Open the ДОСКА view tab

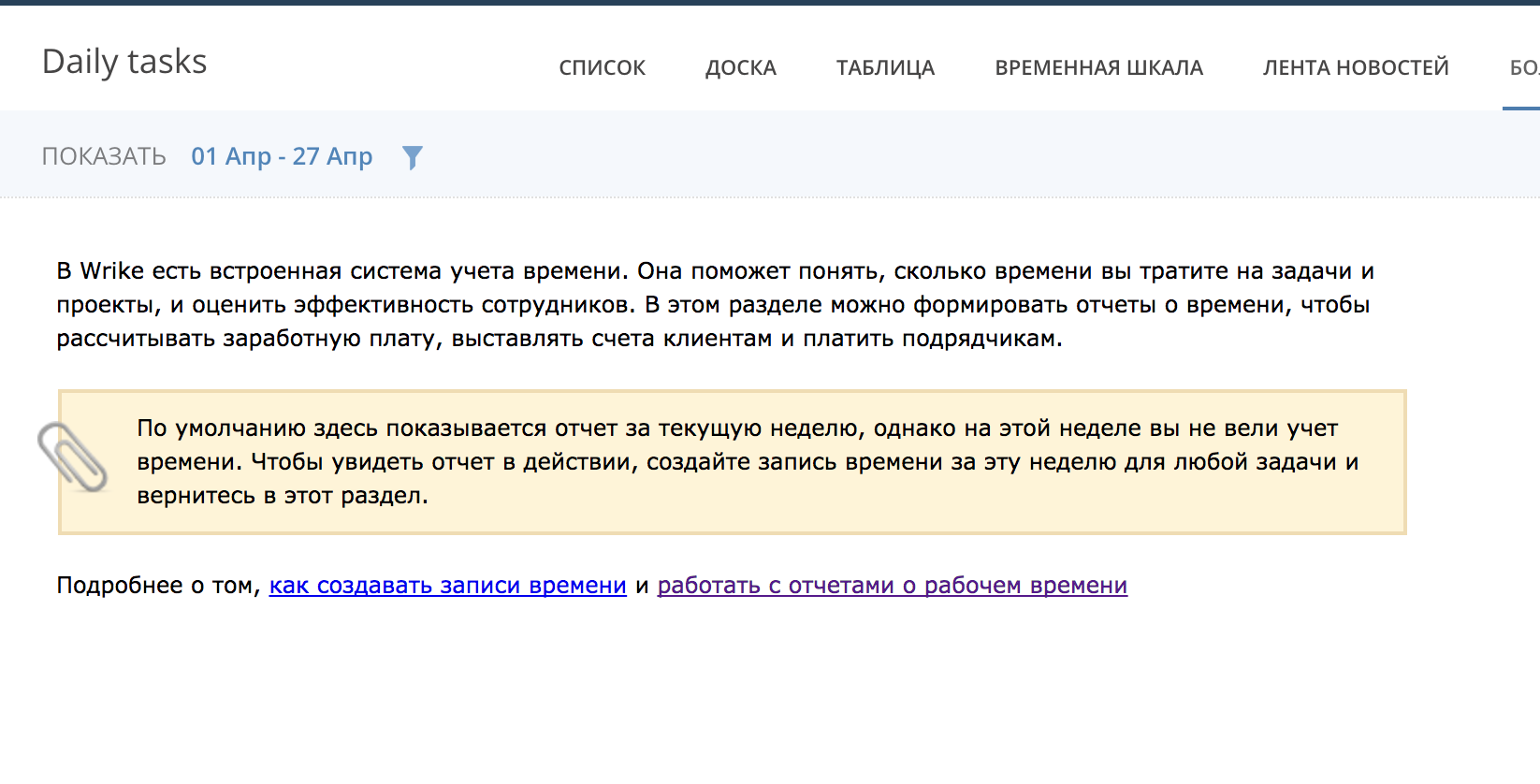click(x=740, y=67)
